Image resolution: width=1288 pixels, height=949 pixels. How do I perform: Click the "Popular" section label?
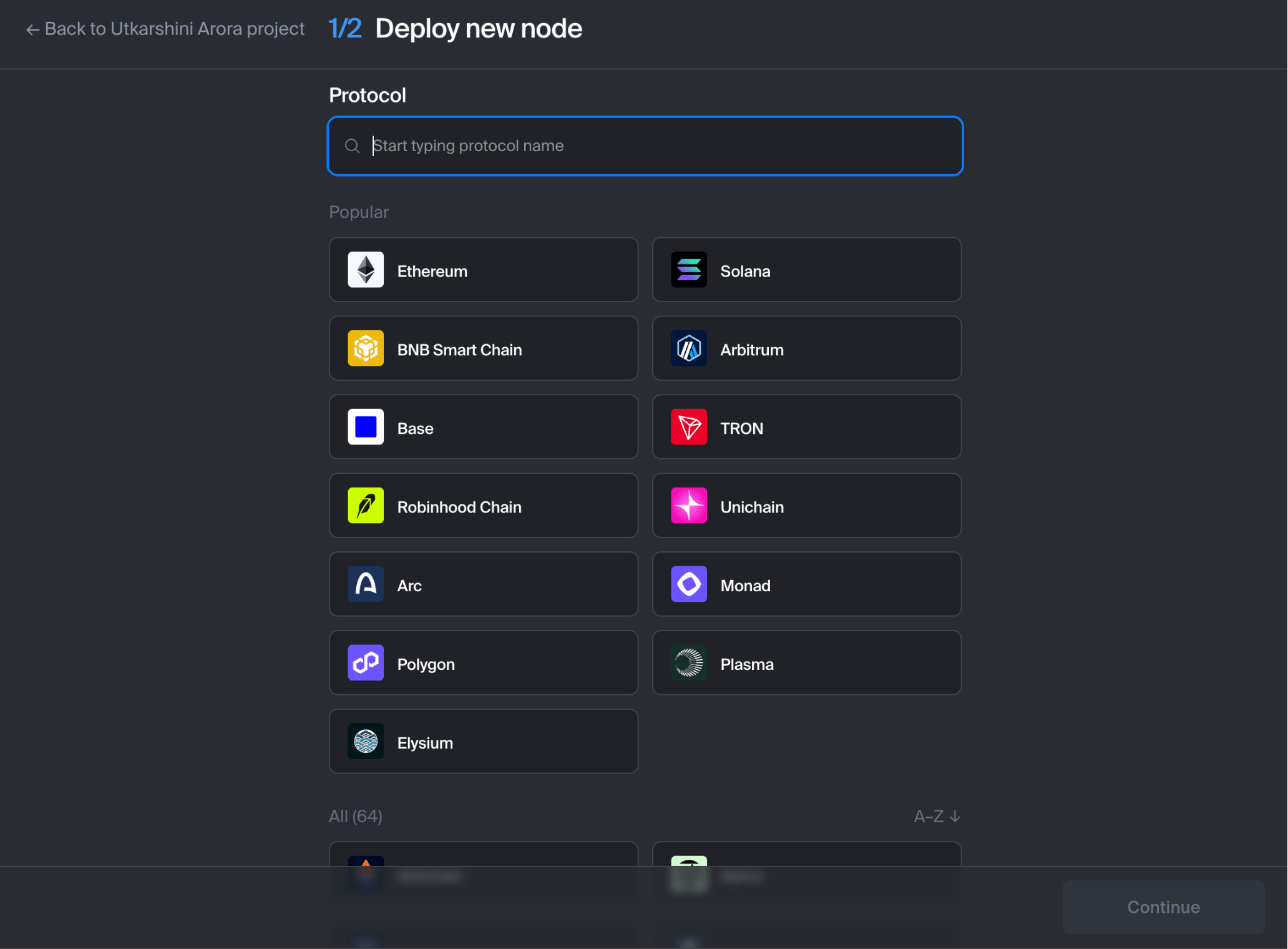point(359,212)
